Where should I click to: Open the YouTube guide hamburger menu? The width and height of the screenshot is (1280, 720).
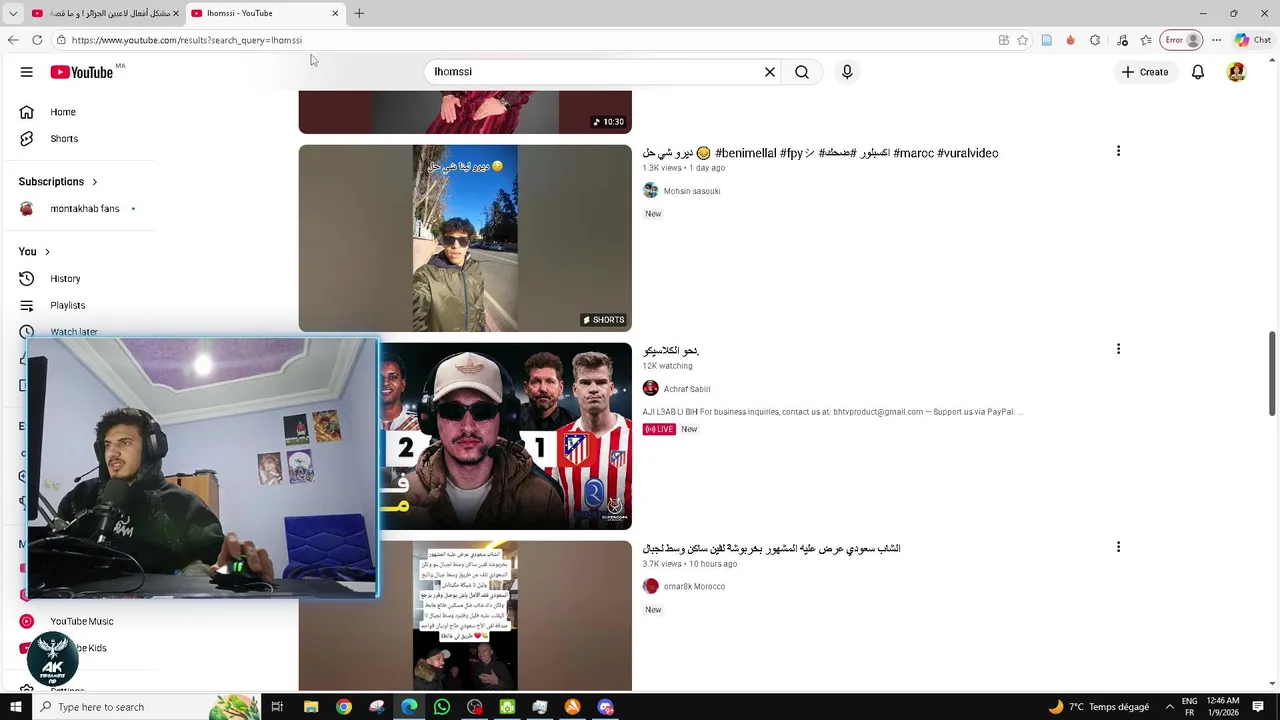click(27, 72)
